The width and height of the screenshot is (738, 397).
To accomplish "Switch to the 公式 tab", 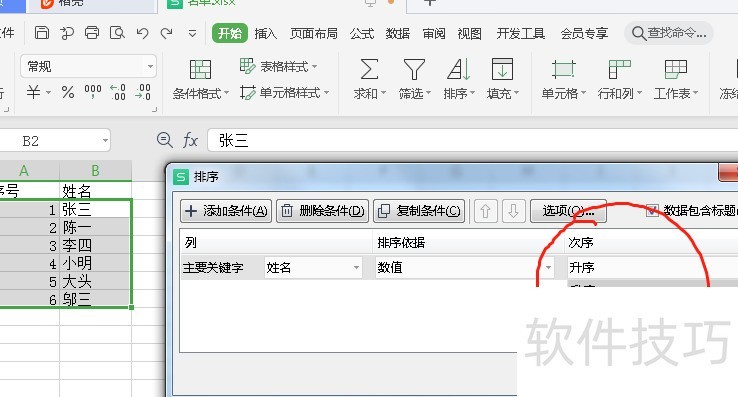I will click(x=361, y=33).
